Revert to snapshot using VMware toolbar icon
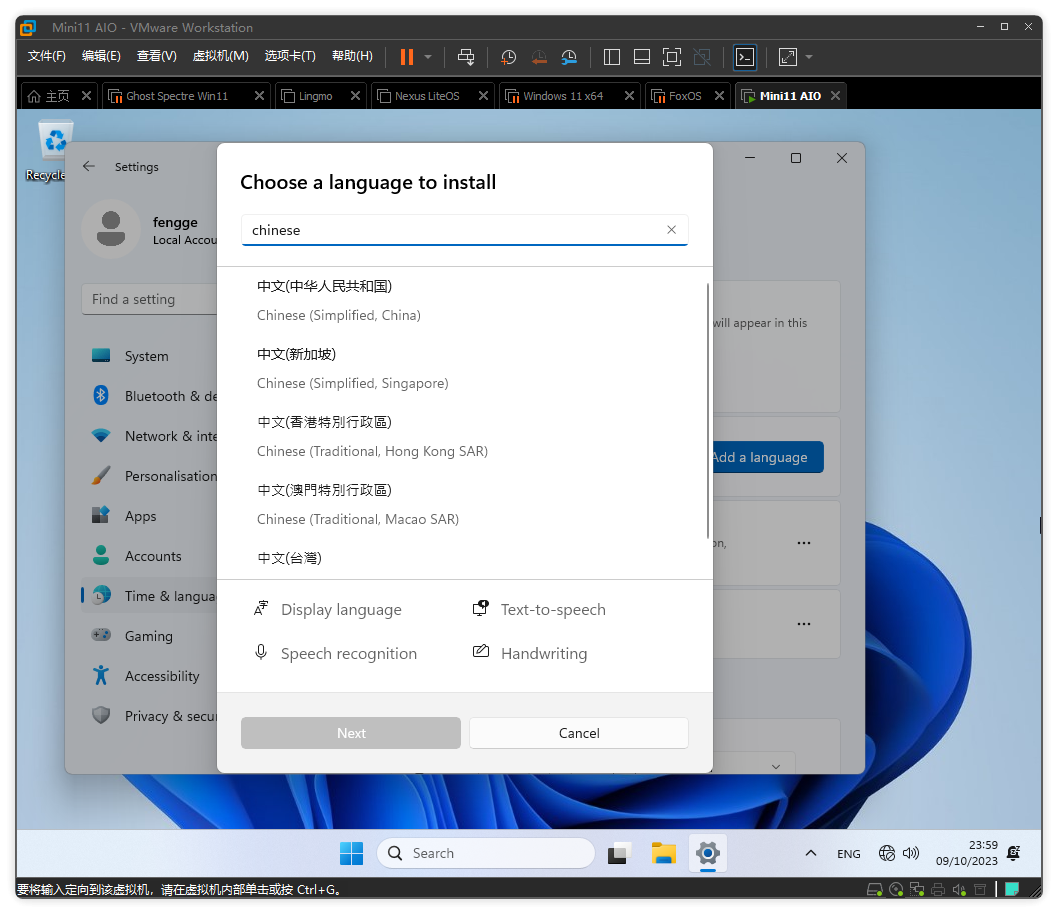This screenshot has width=1058, height=914. [x=538, y=57]
